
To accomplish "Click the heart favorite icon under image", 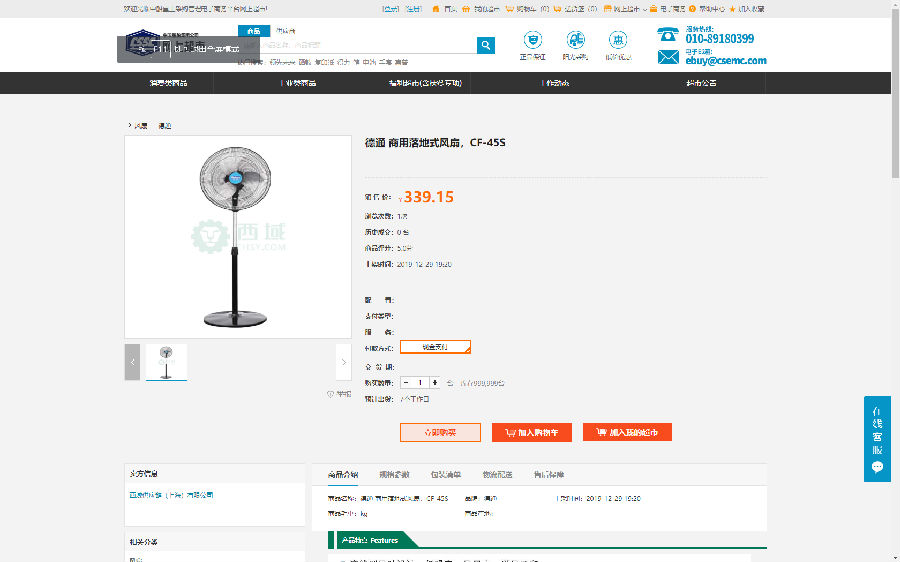I will point(330,394).
